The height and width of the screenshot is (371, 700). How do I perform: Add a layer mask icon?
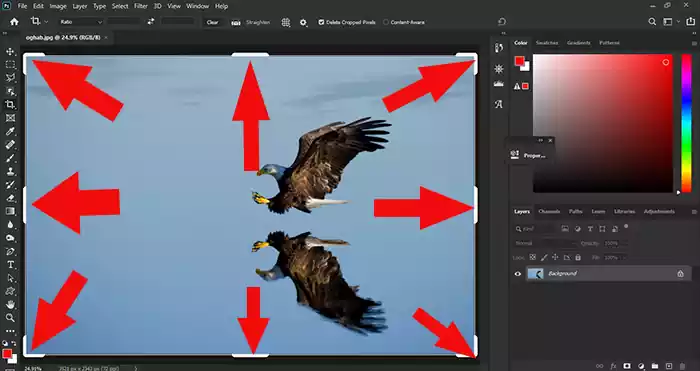(x=627, y=366)
